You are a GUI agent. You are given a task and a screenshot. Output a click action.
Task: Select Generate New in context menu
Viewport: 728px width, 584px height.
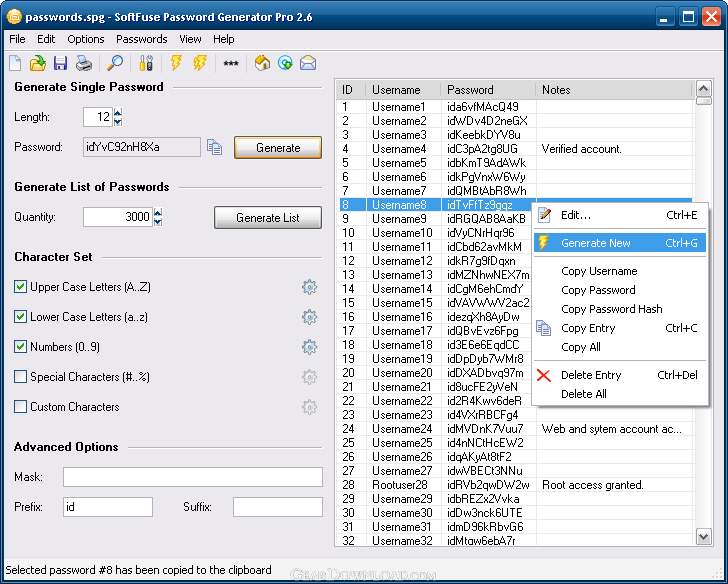620,243
